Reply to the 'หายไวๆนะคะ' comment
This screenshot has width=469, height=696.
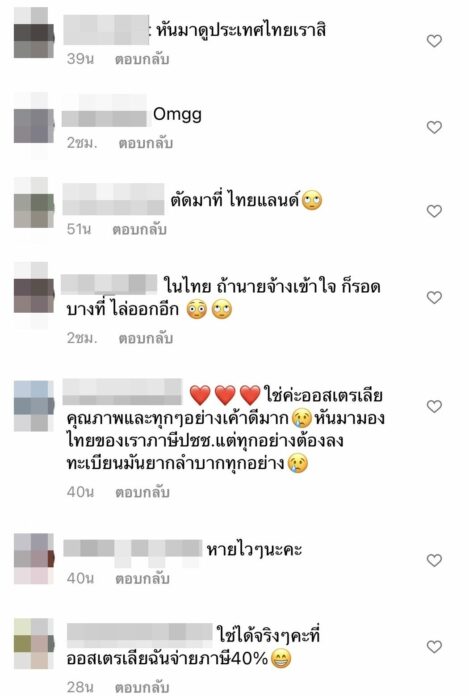pyautogui.click(x=142, y=579)
